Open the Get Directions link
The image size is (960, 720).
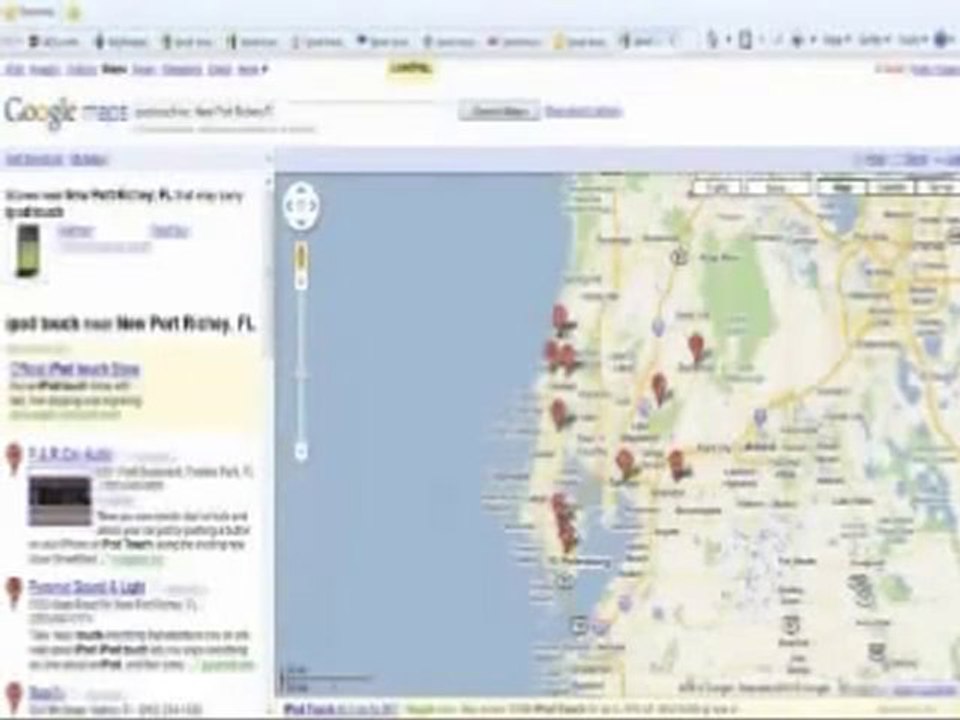34,160
